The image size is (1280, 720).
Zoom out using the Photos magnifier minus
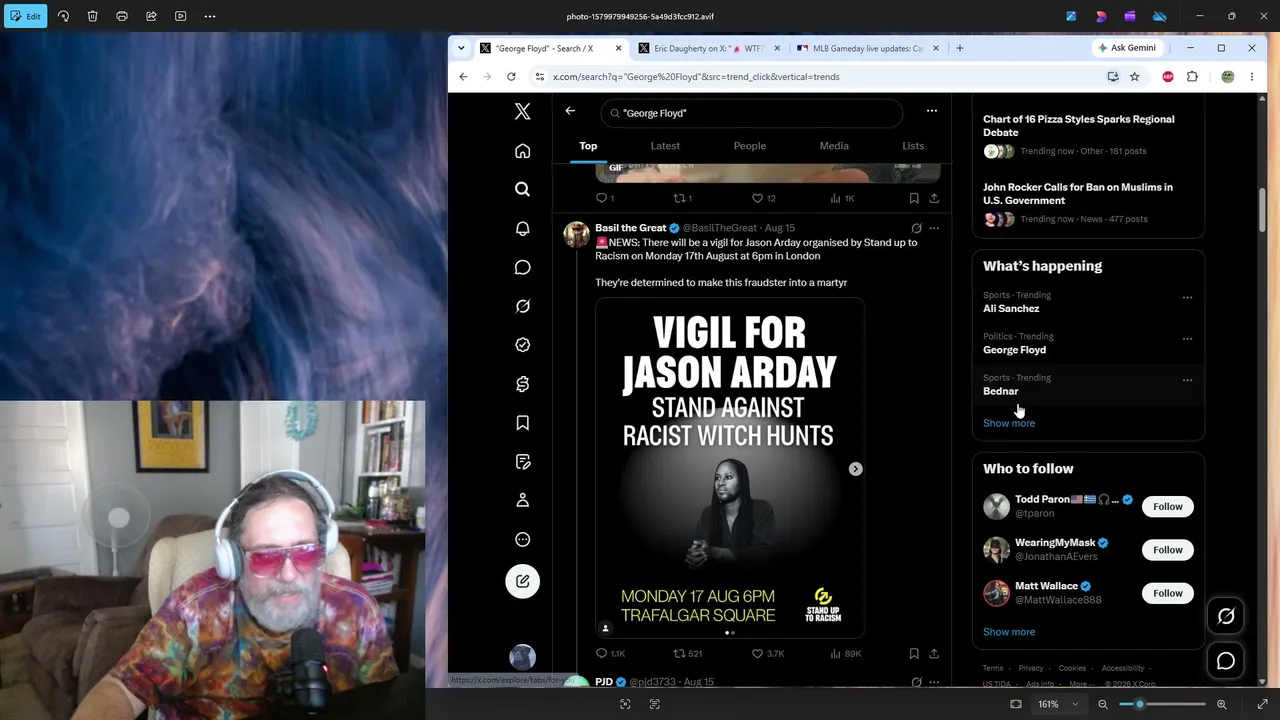[x=1103, y=704]
